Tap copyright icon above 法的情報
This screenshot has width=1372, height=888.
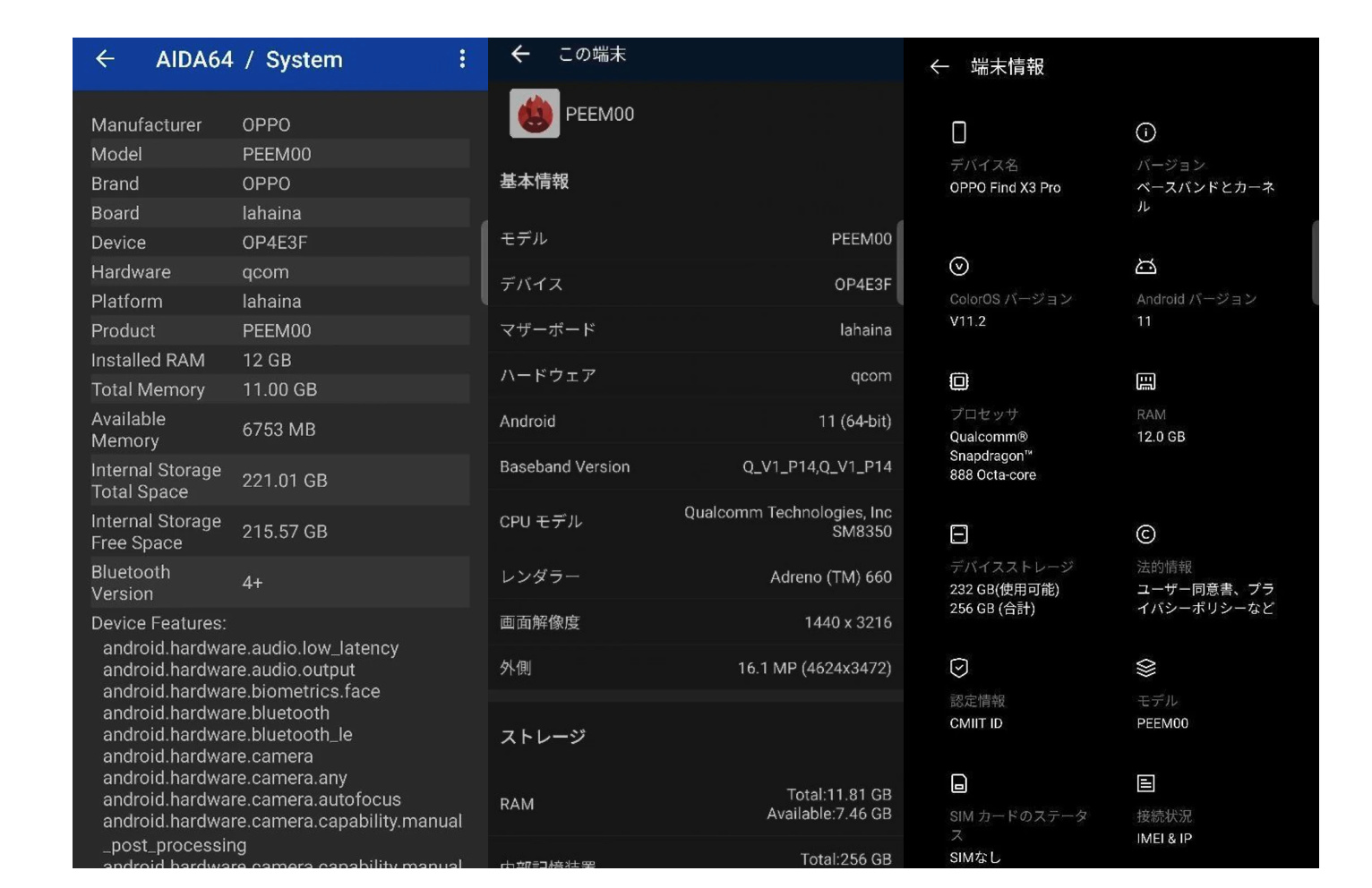coord(1145,534)
